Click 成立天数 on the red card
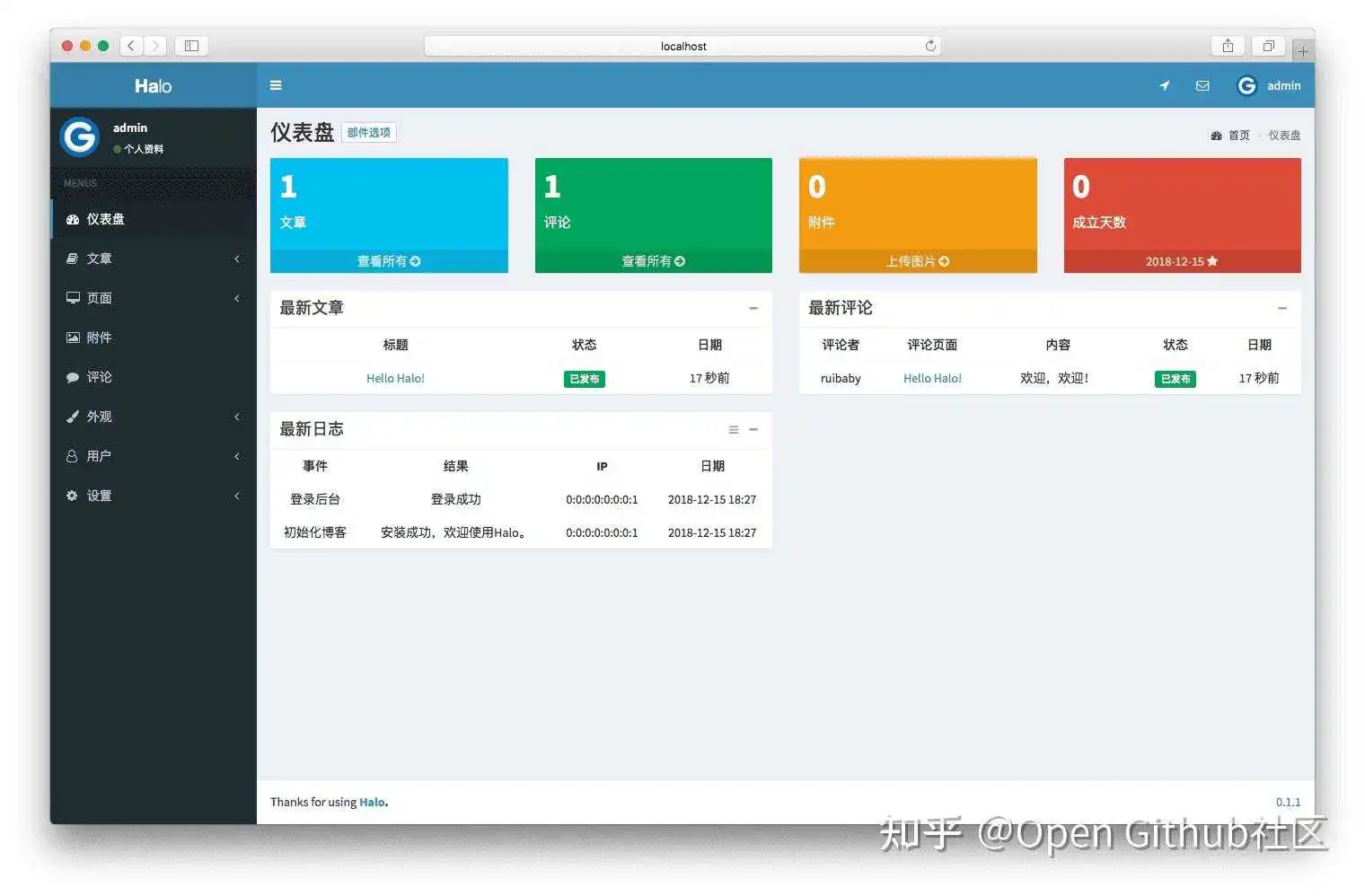 point(1099,223)
